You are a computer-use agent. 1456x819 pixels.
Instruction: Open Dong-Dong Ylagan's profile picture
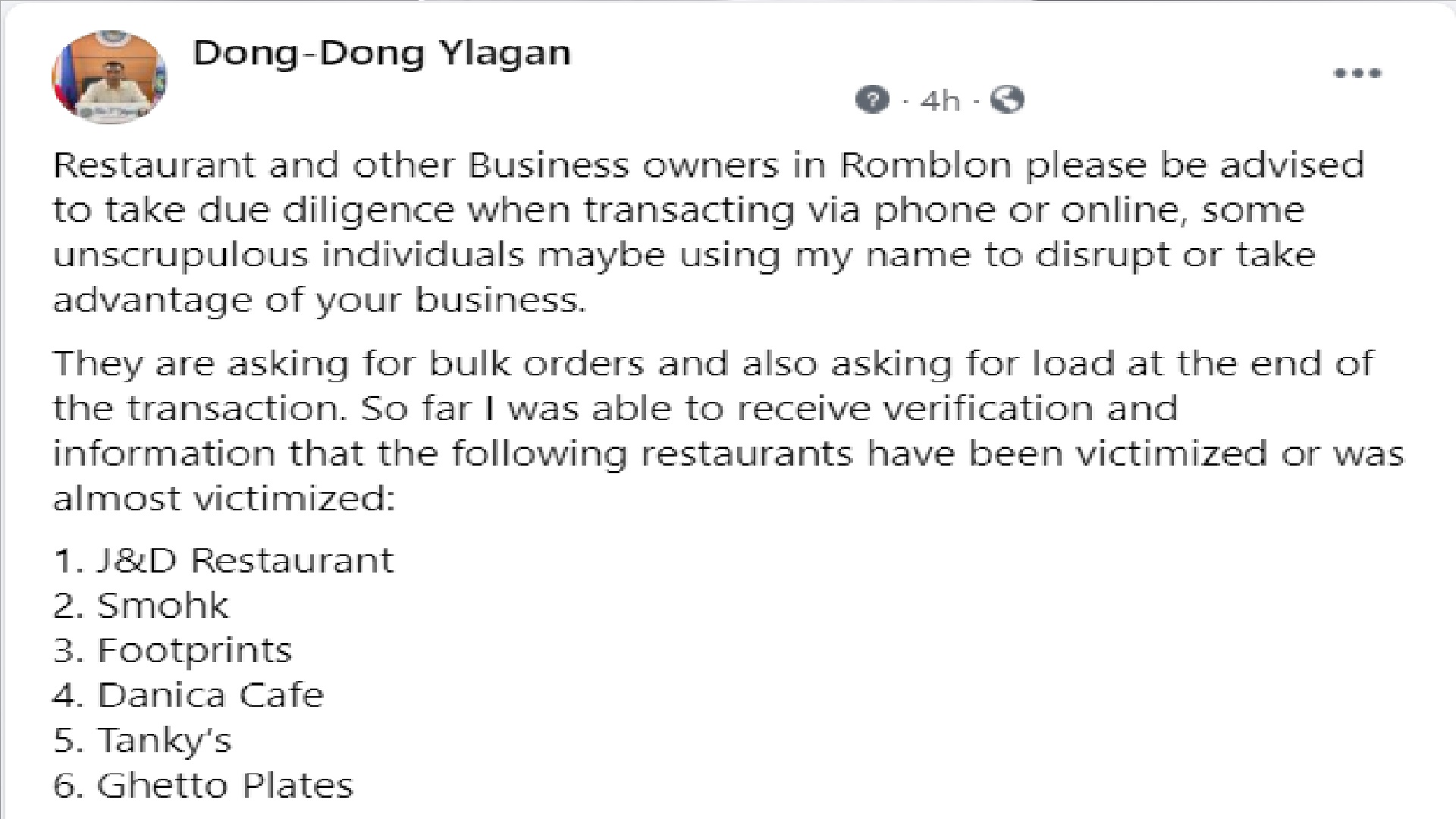(109, 77)
